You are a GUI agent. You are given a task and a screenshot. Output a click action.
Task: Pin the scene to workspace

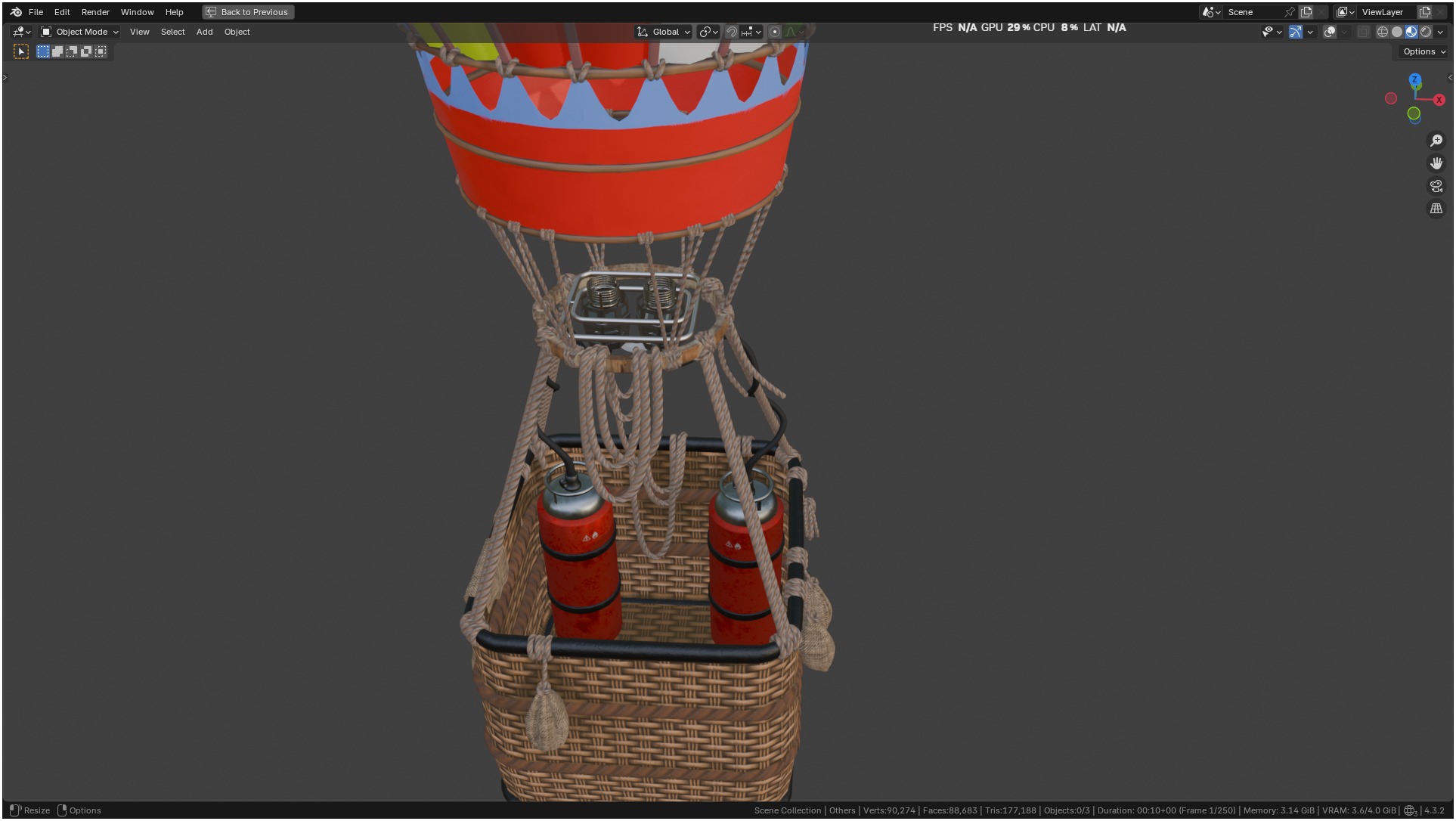[1290, 12]
